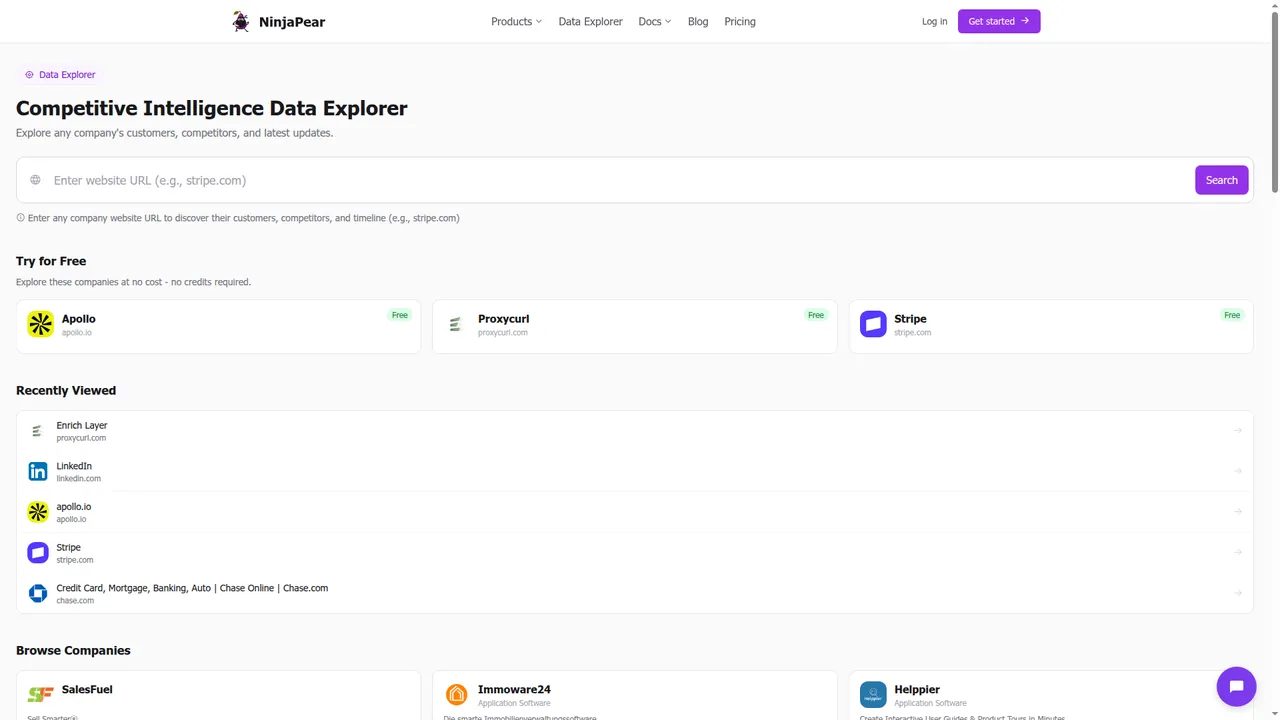The height and width of the screenshot is (720, 1280).
Task: Click the NinjaPear brand name
Action: 292,21
